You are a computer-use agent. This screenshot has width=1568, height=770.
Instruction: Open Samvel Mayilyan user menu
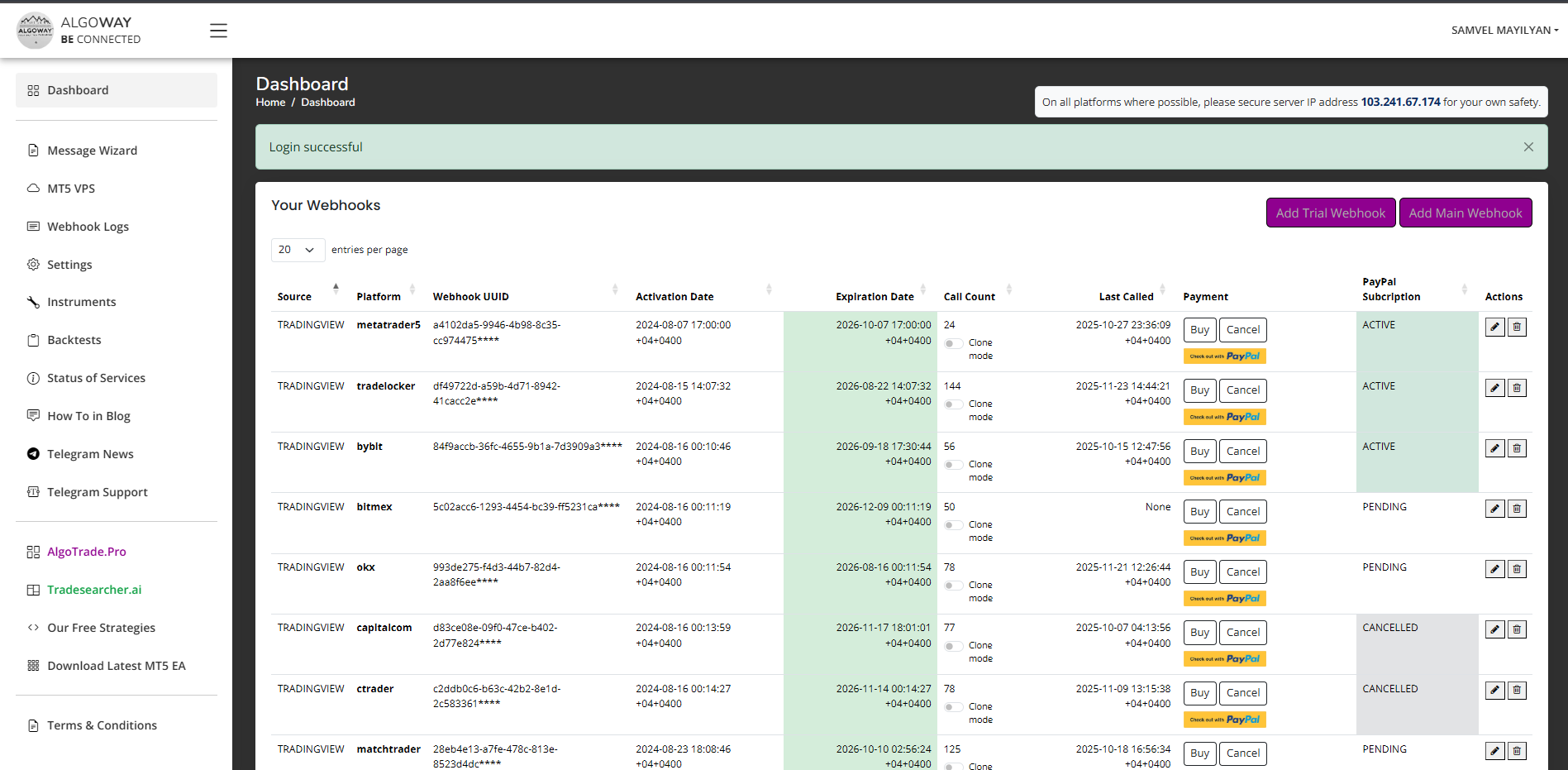tap(1504, 31)
